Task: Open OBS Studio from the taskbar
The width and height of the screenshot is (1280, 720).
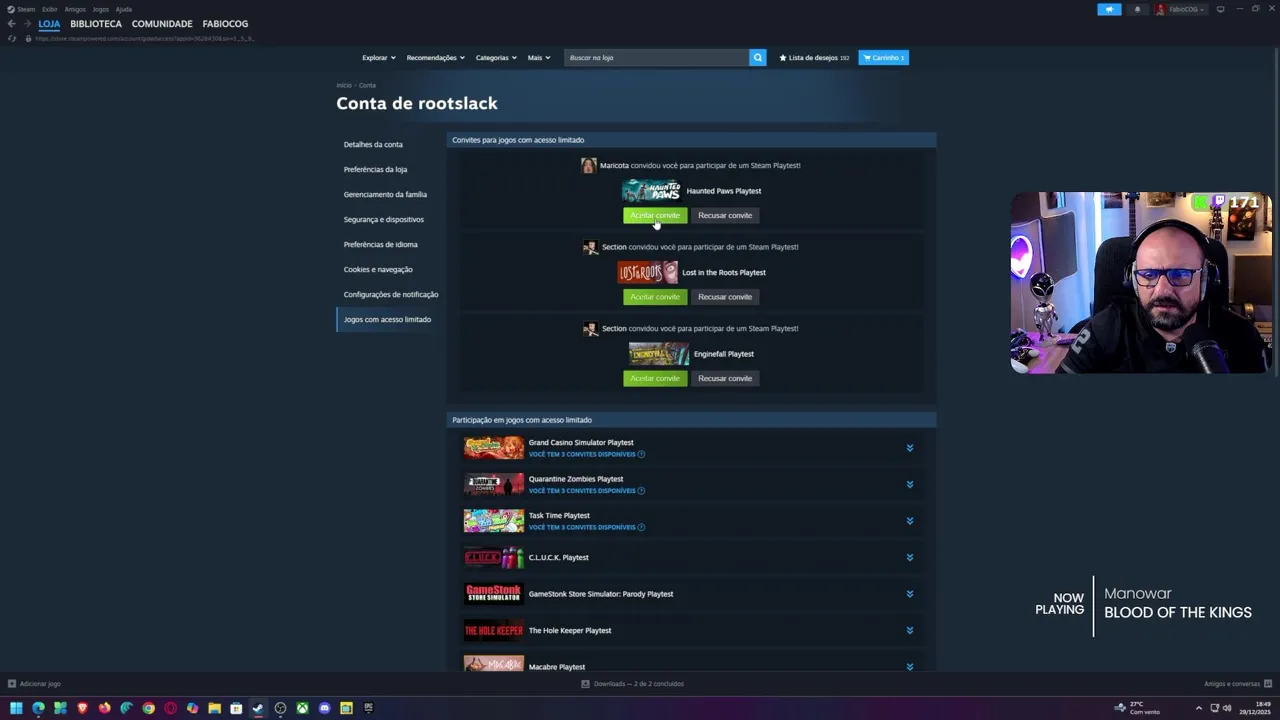Action: pyautogui.click(x=280, y=708)
